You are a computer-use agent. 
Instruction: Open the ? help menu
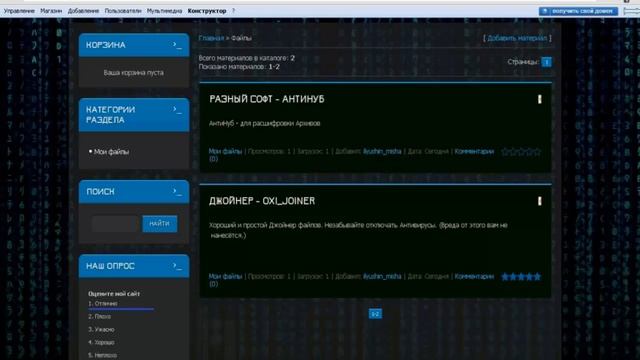tap(233, 11)
